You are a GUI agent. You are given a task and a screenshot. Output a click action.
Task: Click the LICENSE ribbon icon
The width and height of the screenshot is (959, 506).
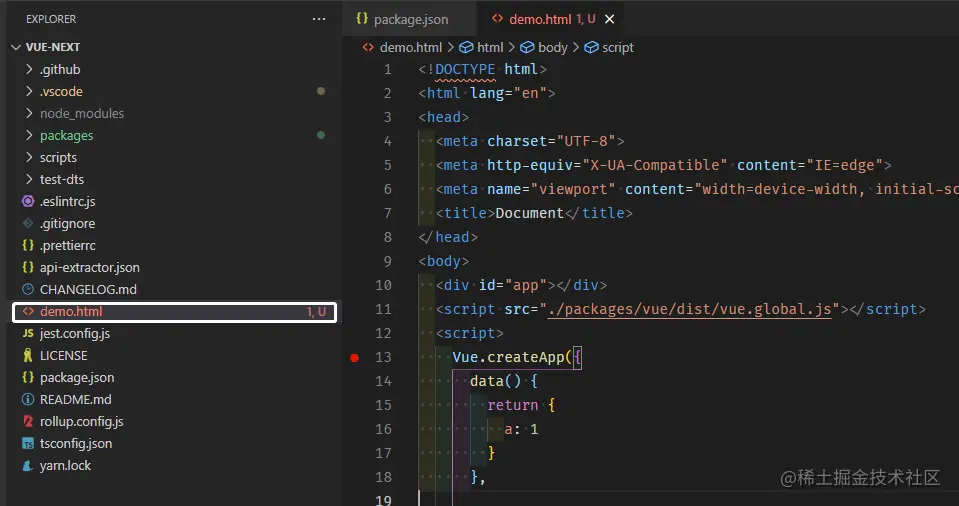pos(28,355)
